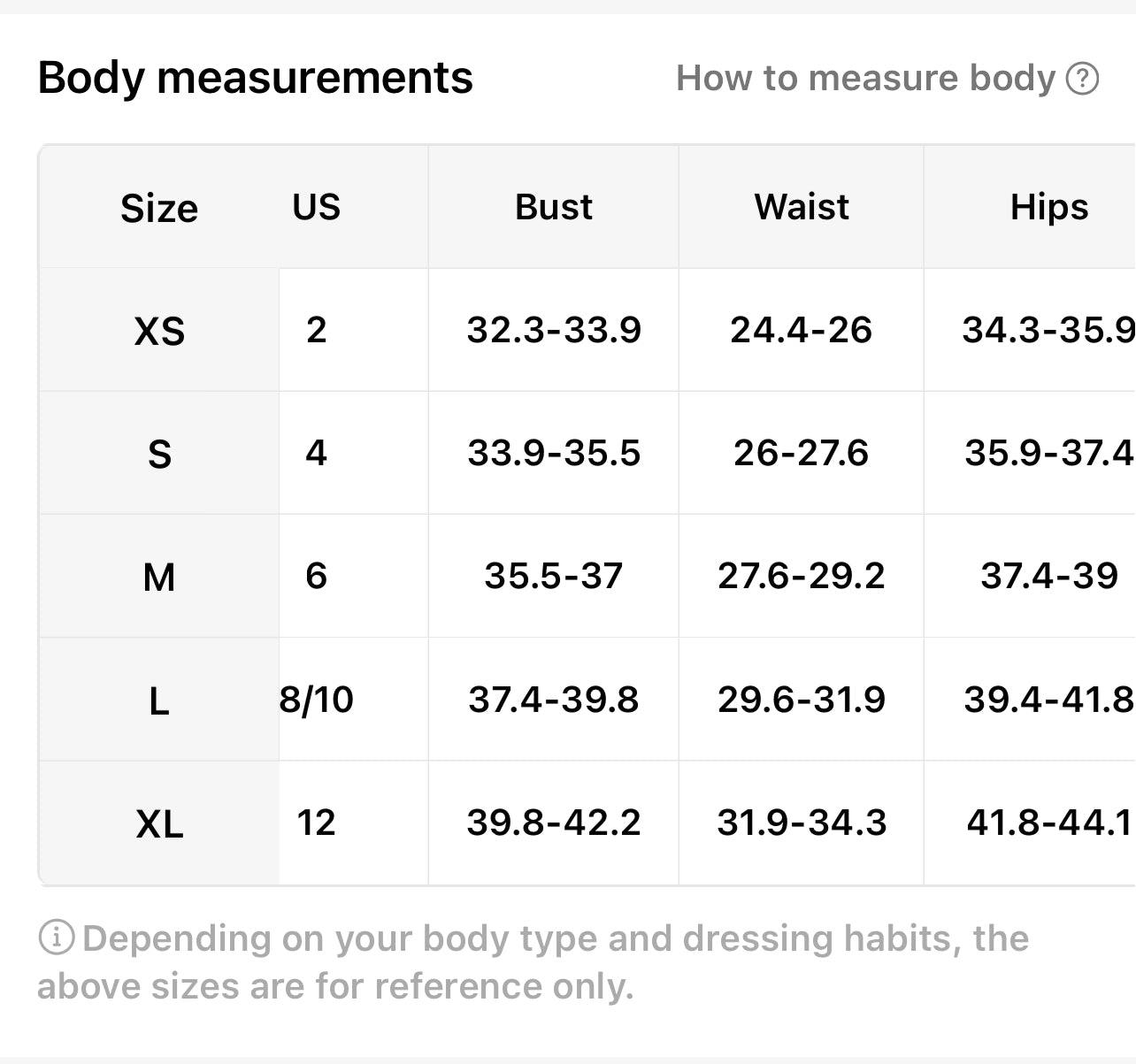Click the Hips column header

(x=1049, y=207)
